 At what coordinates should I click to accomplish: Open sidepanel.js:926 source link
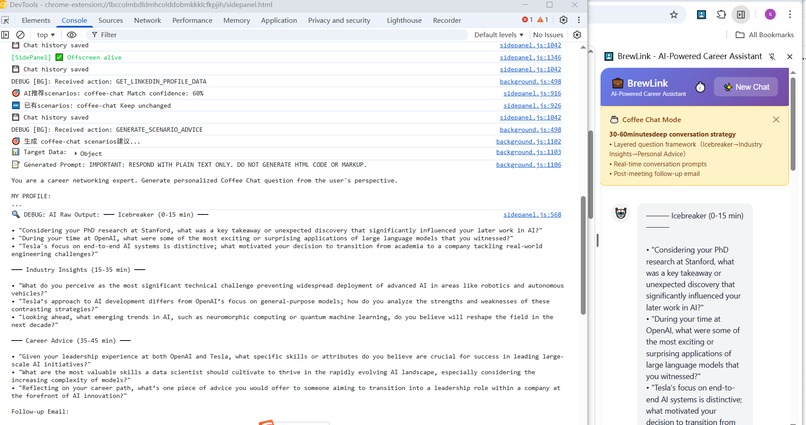coord(532,105)
